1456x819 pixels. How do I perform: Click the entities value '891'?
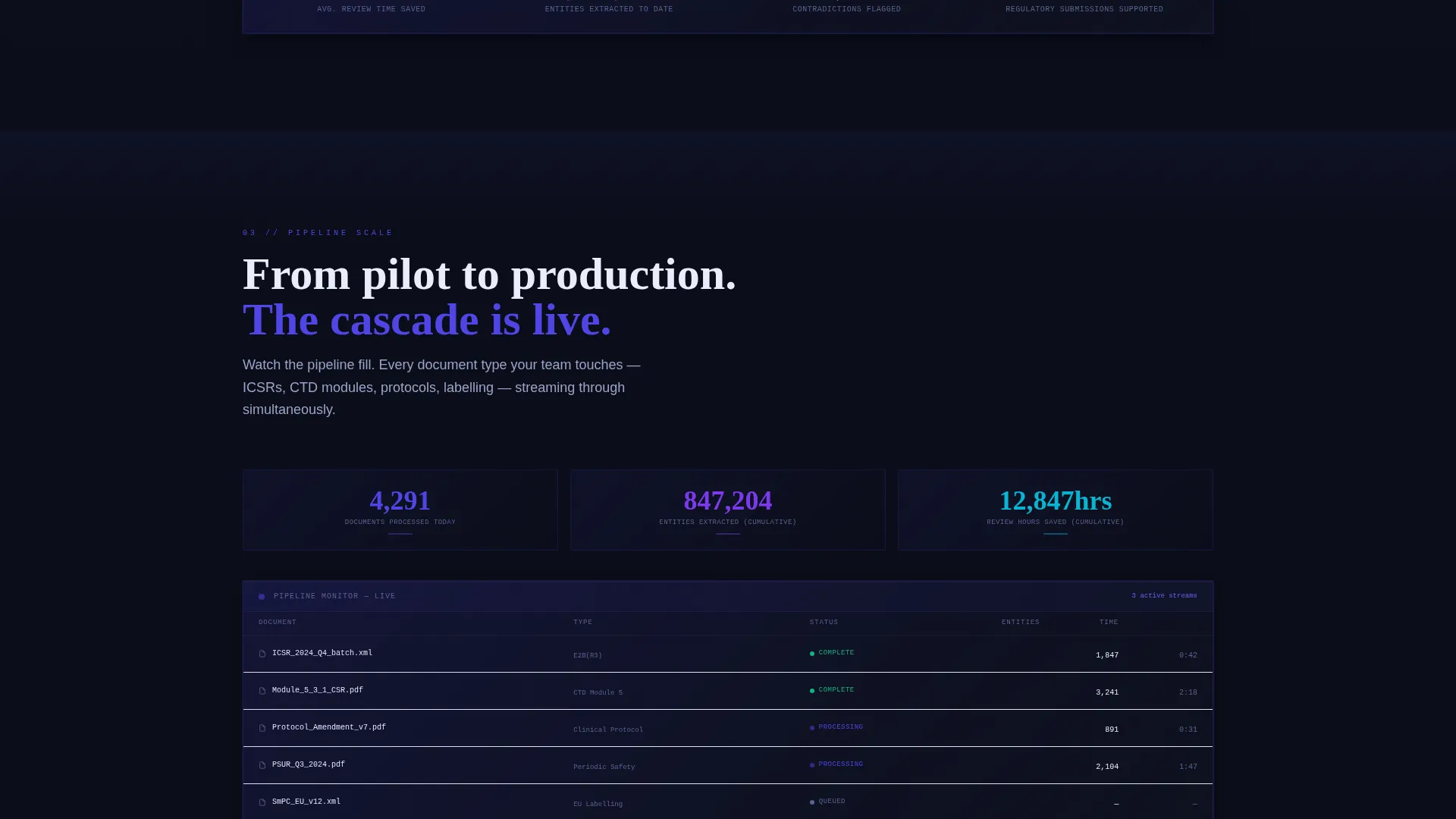click(1112, 730)
